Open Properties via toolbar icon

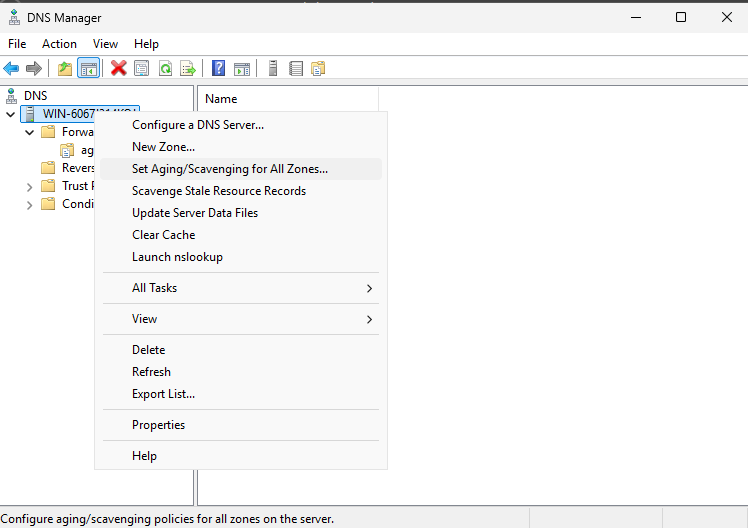click(142, 69)
